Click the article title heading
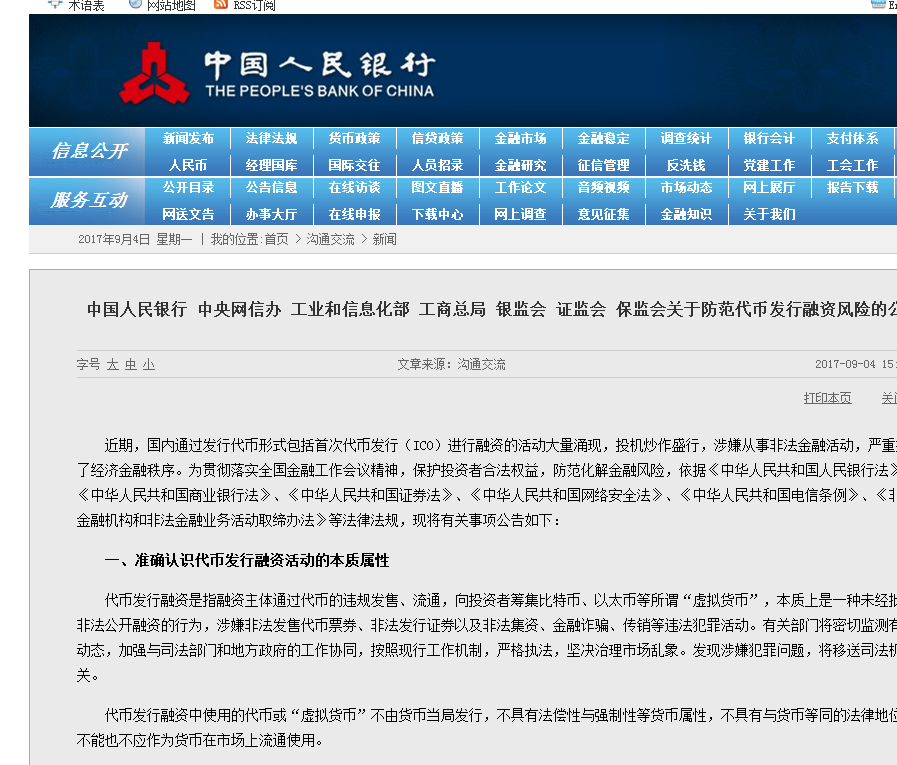 (x=492, y=310)
